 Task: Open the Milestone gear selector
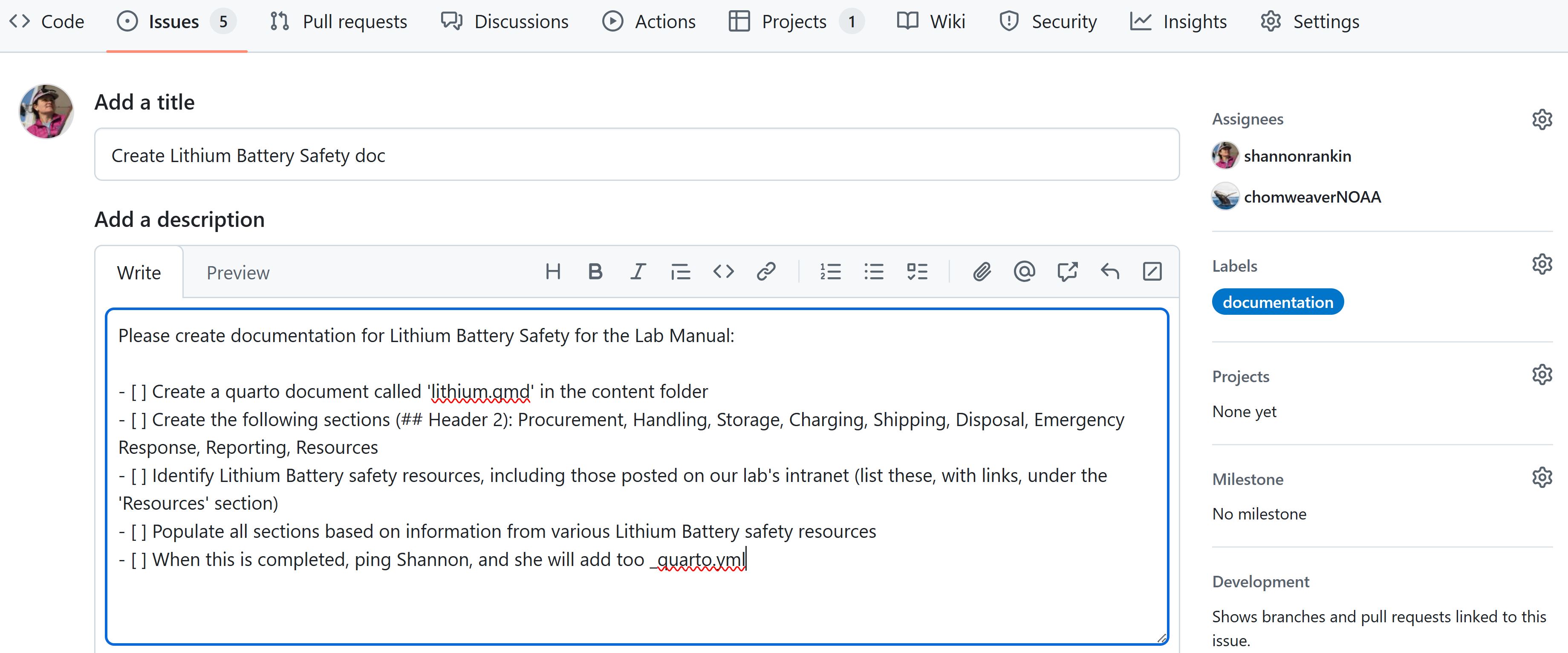coord(1541,478)
